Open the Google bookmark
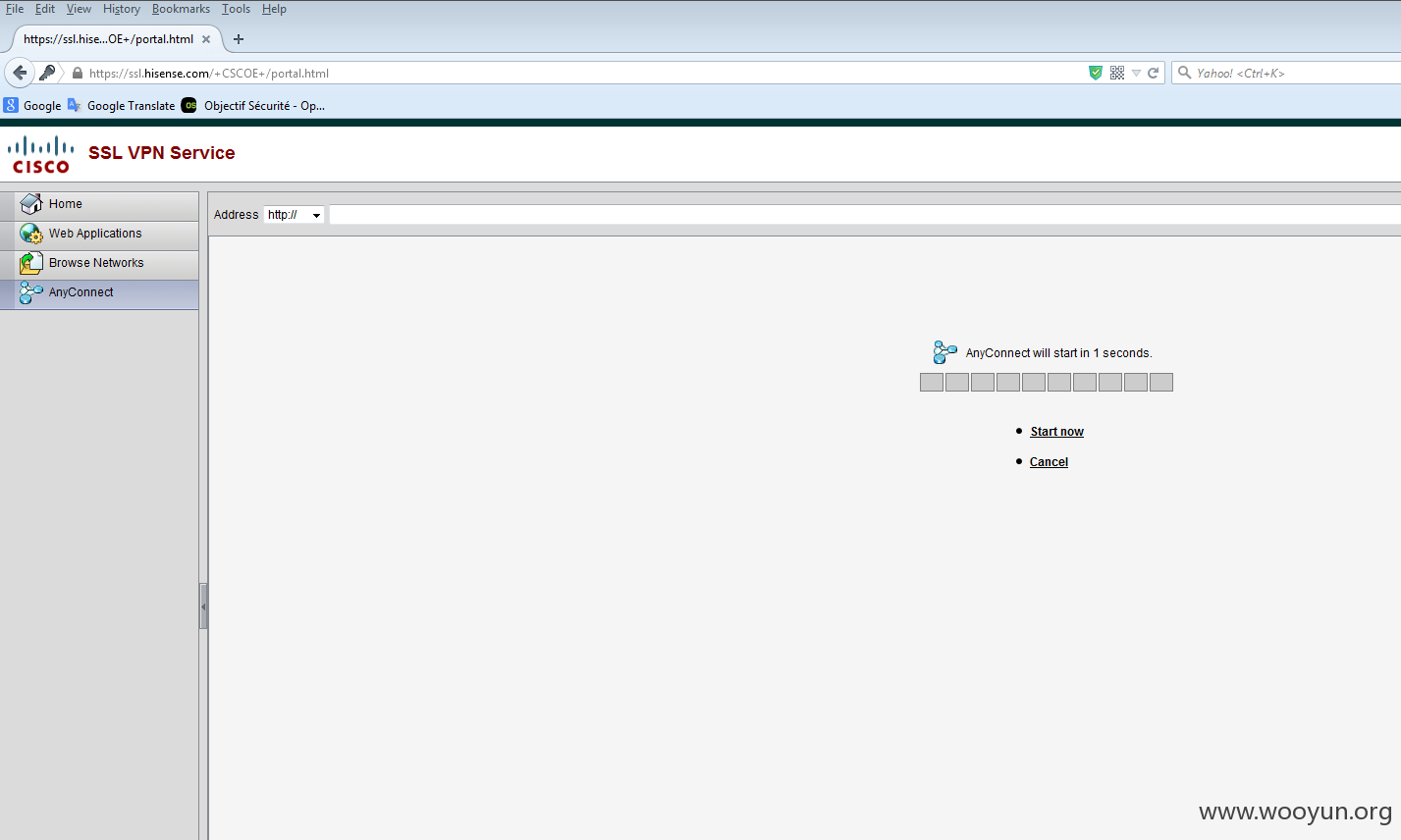This screenshot has height=840, width=1401. (x=32, y=105)
